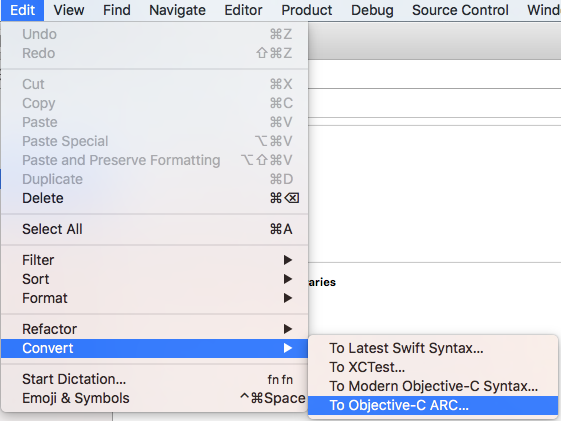
Task: Start Dictation from the Edit menu
Action: coord(155,379)
